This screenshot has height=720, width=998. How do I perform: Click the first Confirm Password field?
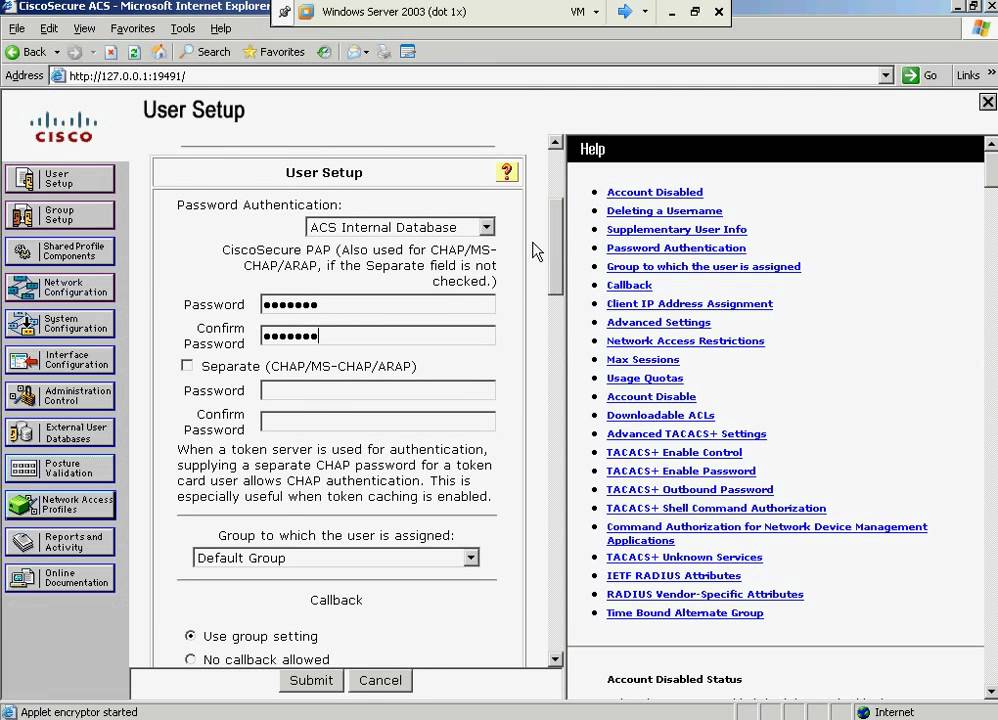[378, 335]
